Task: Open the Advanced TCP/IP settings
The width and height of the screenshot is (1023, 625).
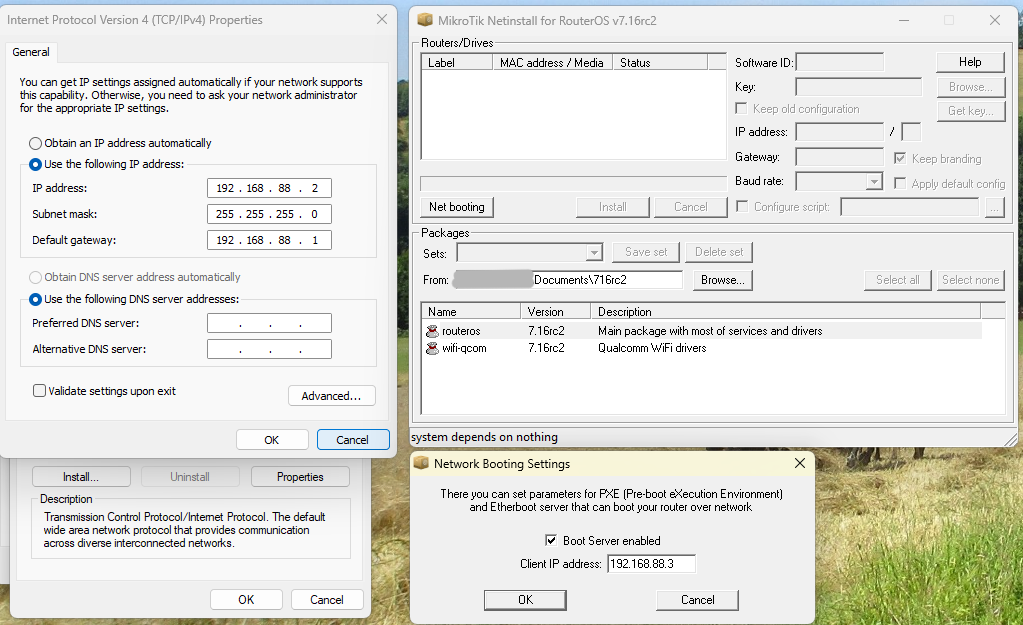Action: coord(331,396)
